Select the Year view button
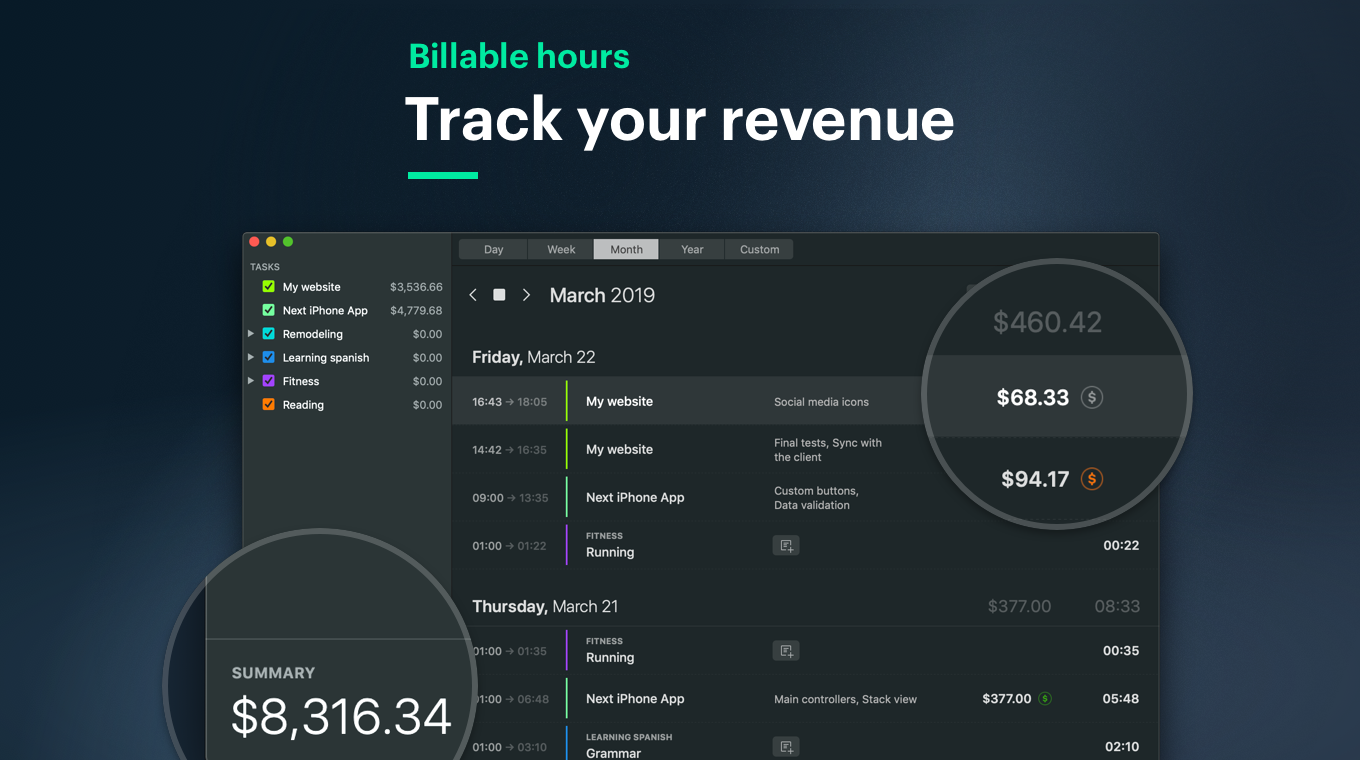 coord(691,248)
